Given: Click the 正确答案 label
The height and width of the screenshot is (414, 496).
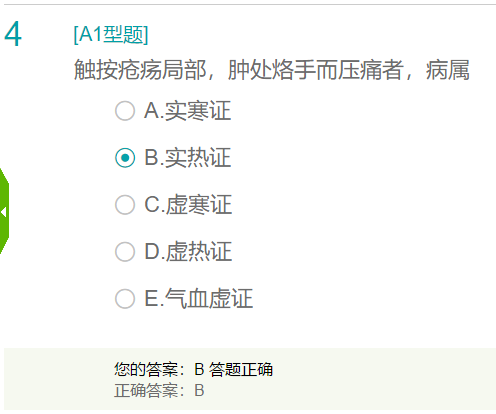Looking at the screenshot, I should [149, 390].
